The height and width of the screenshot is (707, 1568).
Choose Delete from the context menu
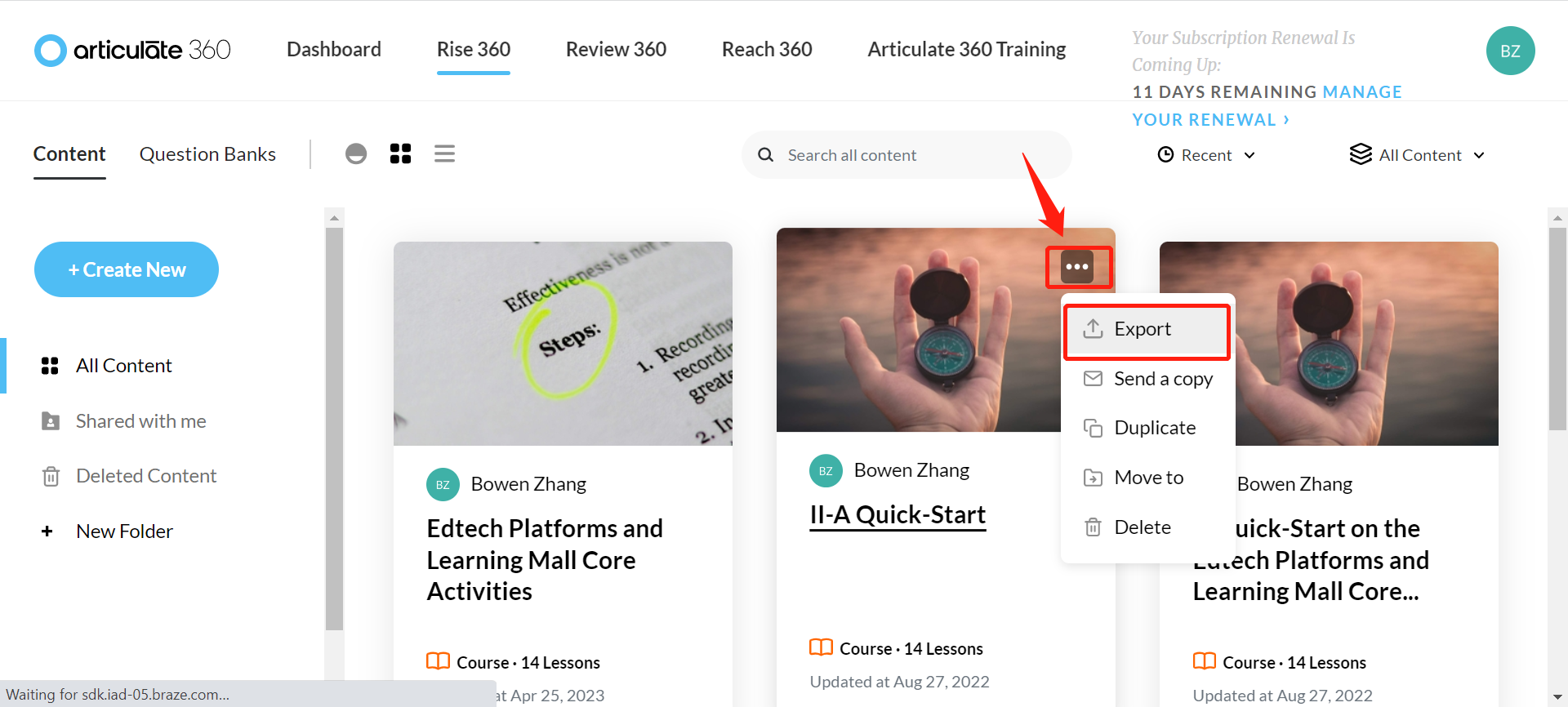tap(1147, 527)
